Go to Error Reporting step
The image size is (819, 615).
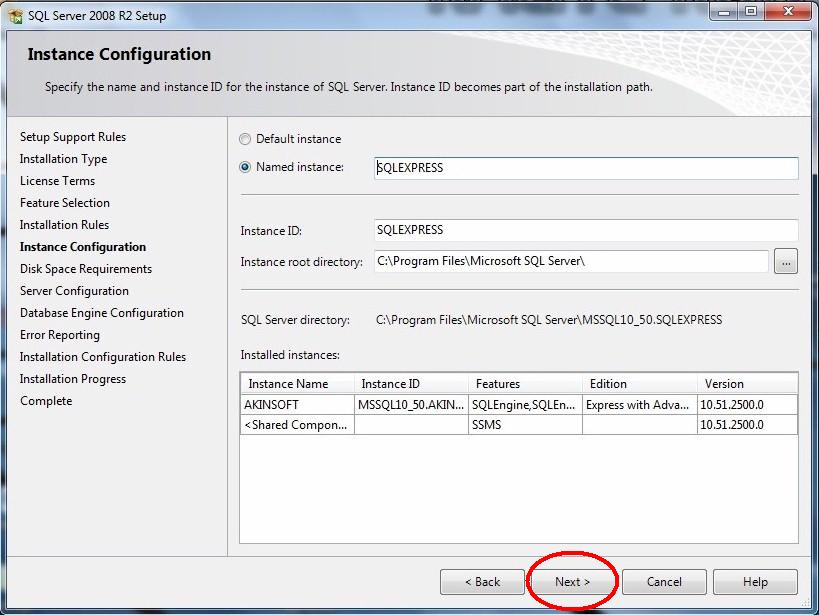[60, 335]
